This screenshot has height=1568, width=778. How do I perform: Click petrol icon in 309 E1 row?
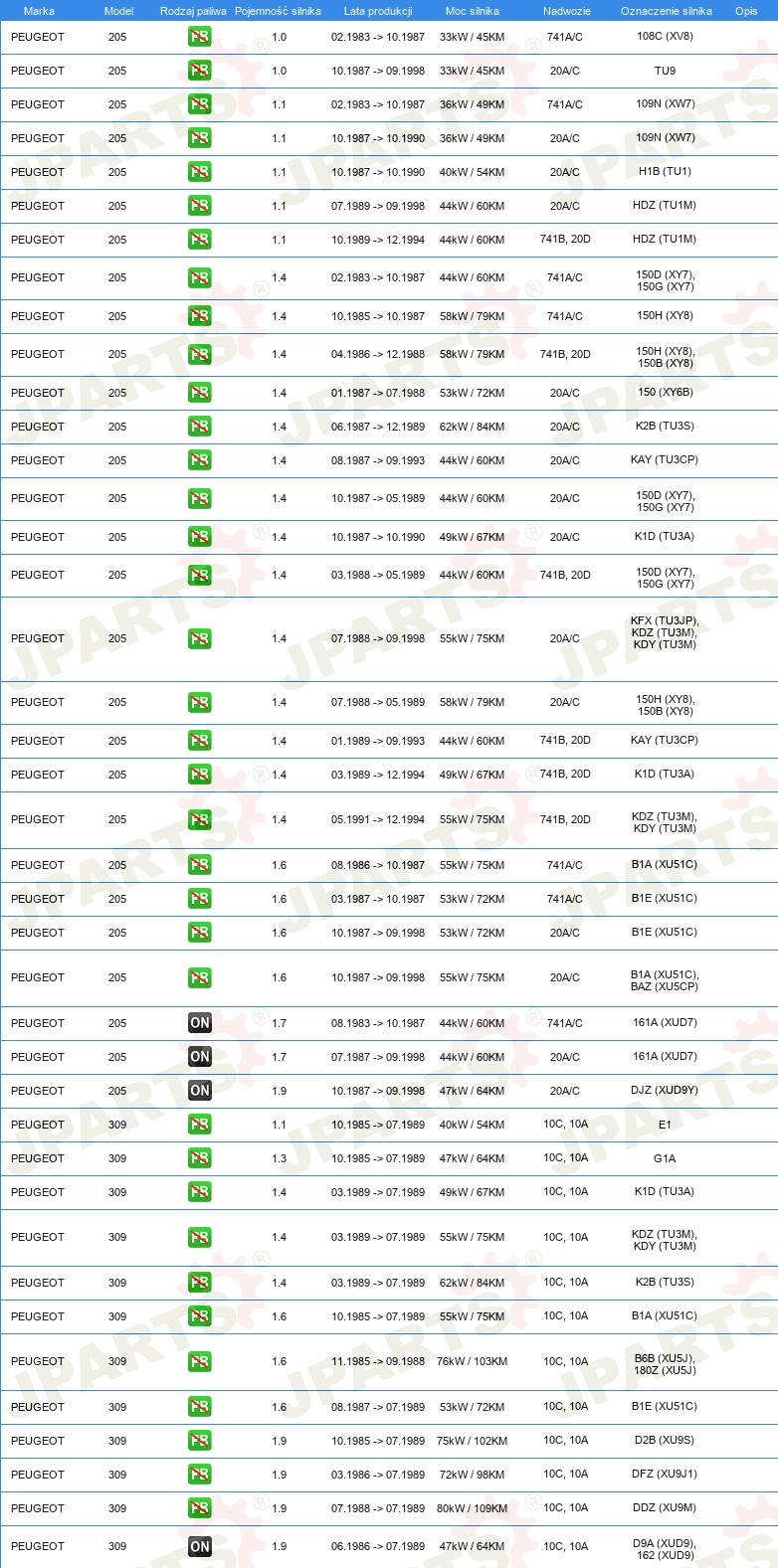pyautogui.click(x=200, y=1125)
